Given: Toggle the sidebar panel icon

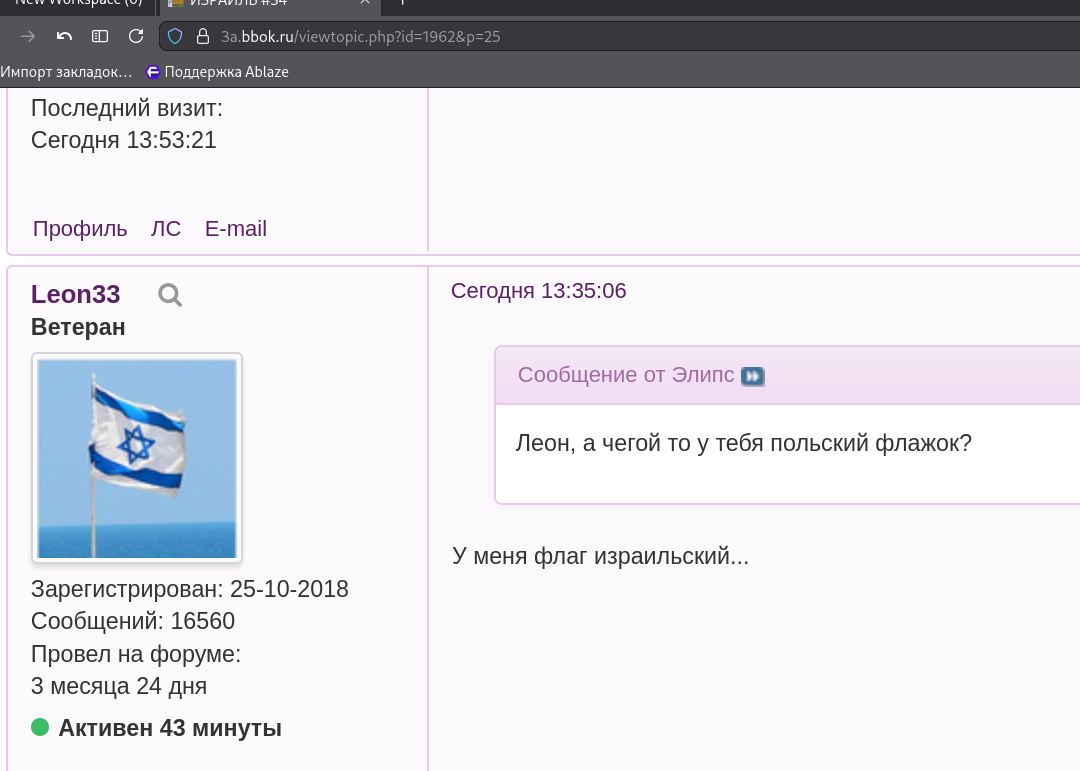Looking at the screenshot, I should click(100, 36).
